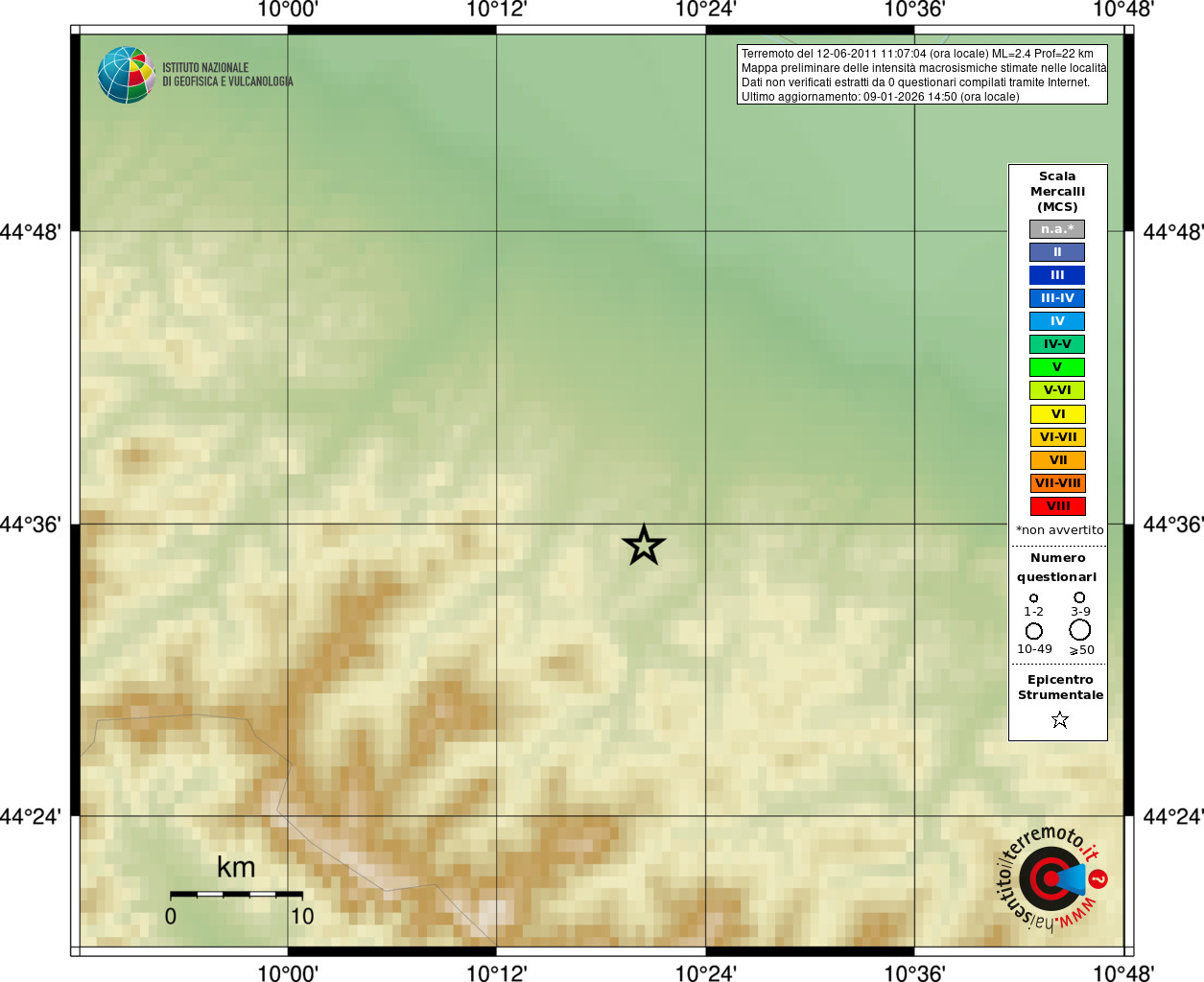Select the red intensity VIII swatch
The width and height of the screenshot is (1204, 982).
pyautogui.click(x=1057, y=506)
